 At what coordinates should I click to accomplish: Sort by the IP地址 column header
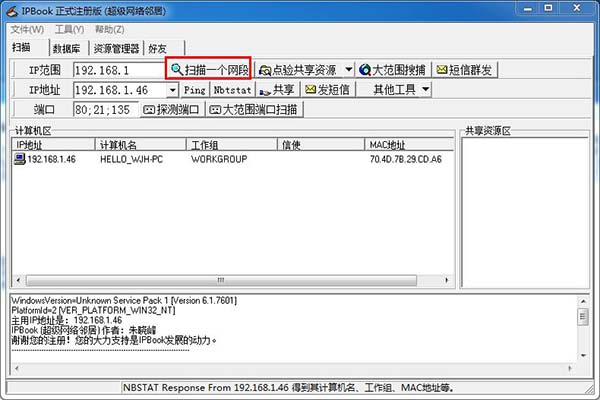coord(53,145)
